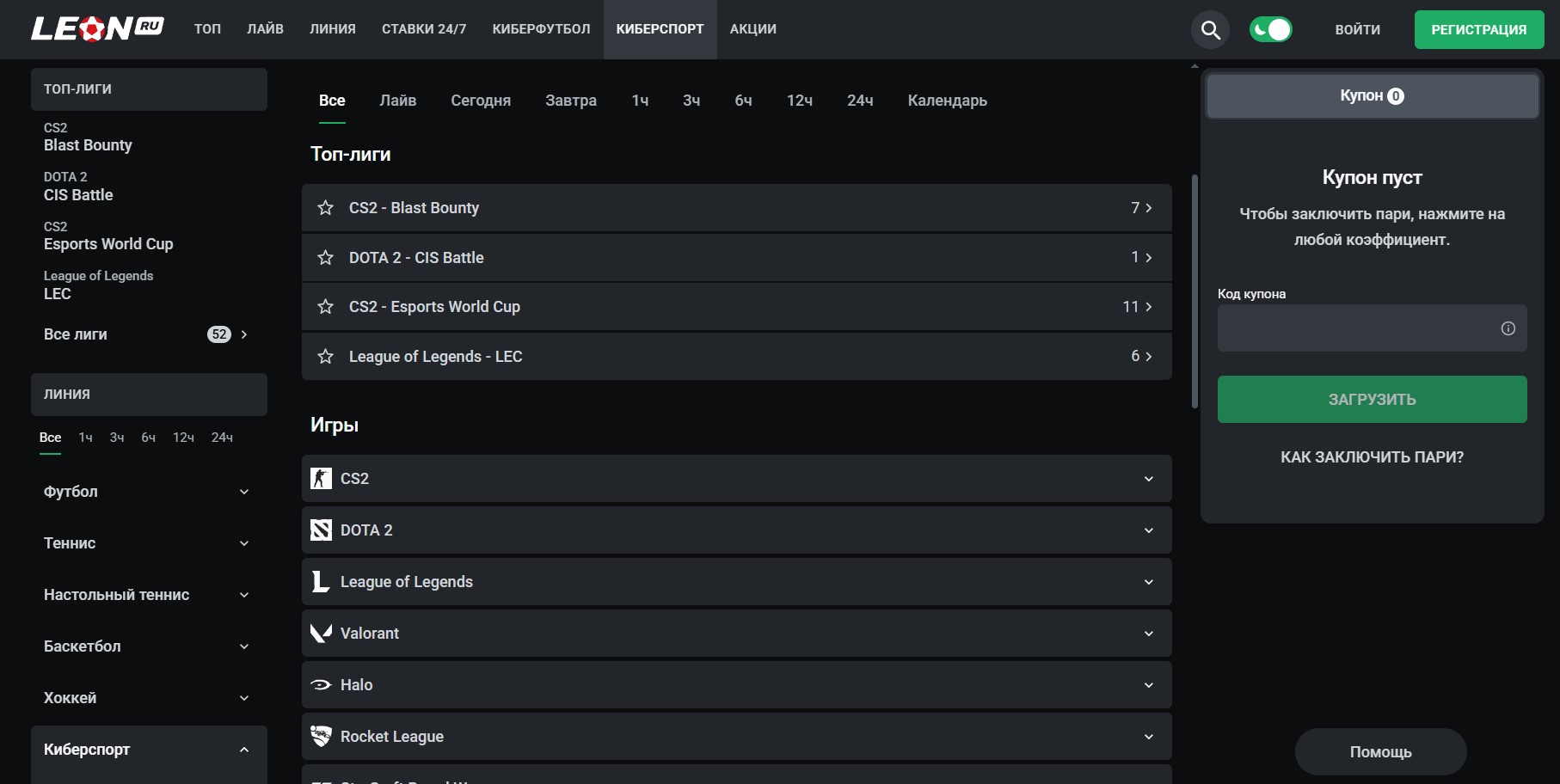Screen dimensions: 1560x784
Task: Expand Теннис in the sidebar
Action: (x=149, y=543)
